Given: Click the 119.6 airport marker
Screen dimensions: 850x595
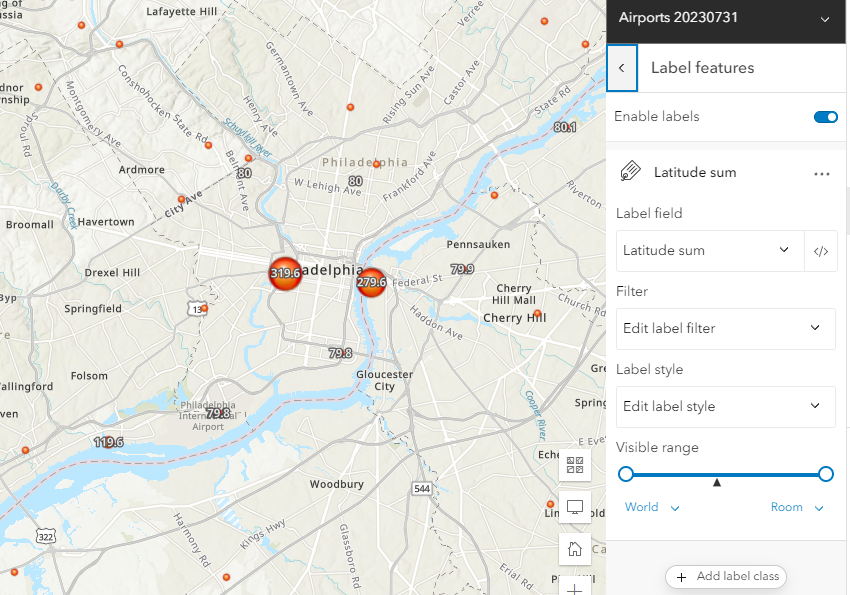Looking at the screenshot, I should (108, 442).
